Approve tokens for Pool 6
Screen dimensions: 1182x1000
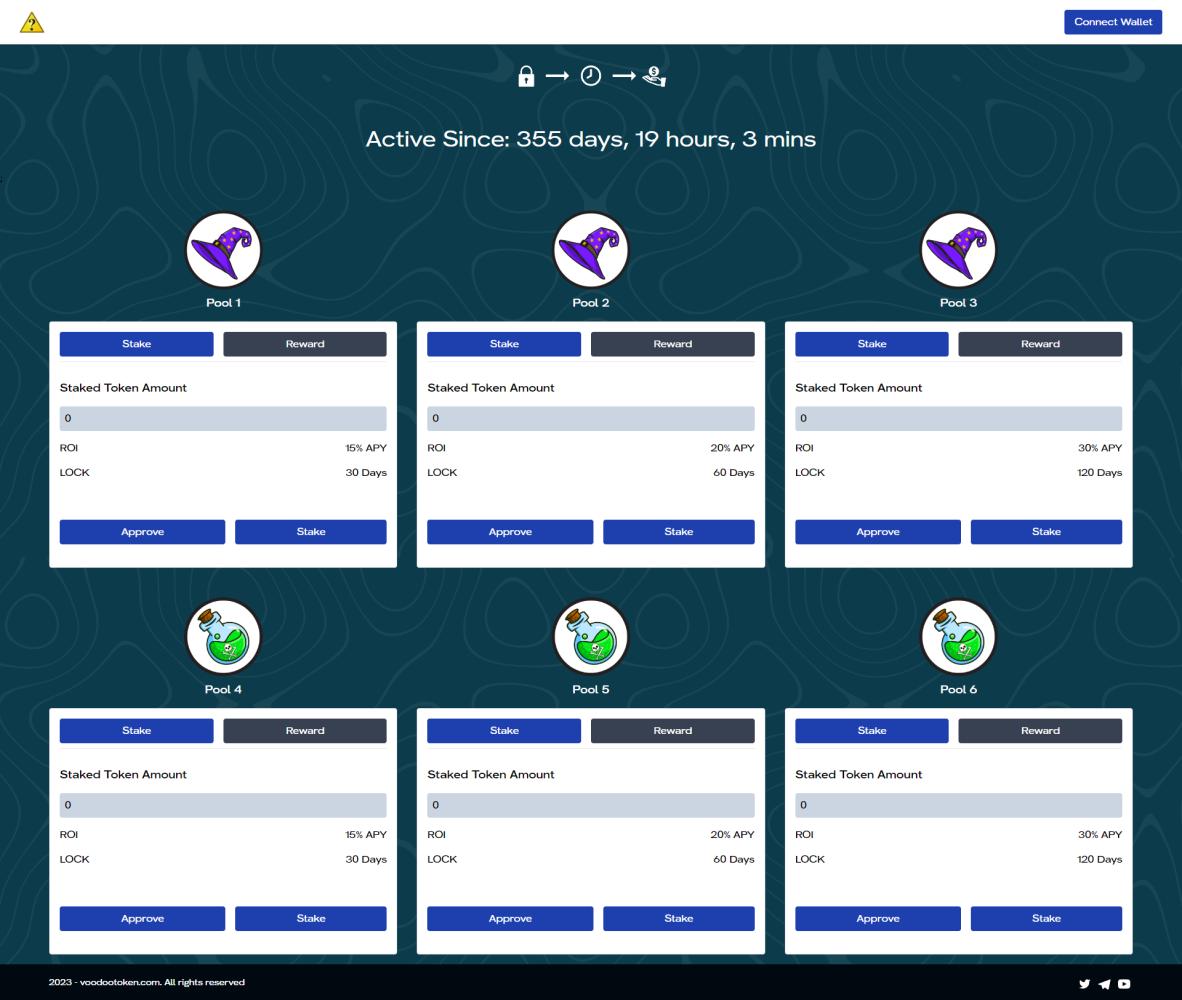(x=877, y=919)
